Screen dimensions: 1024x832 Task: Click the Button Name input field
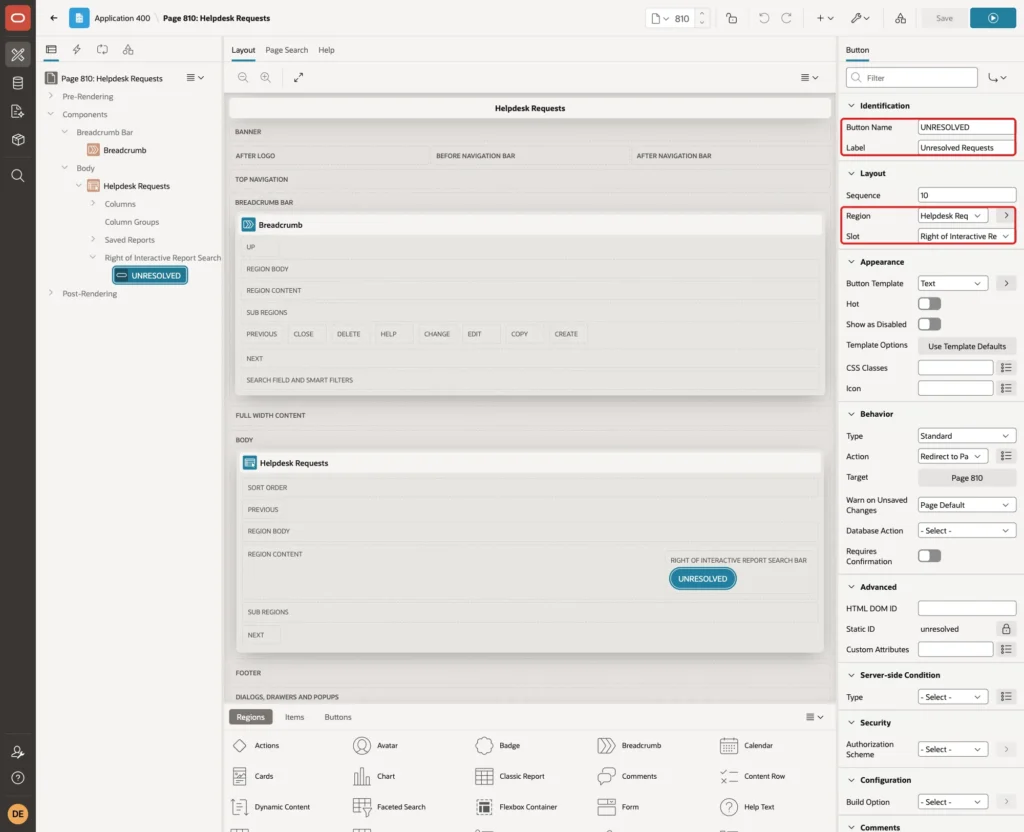(967, 127)
